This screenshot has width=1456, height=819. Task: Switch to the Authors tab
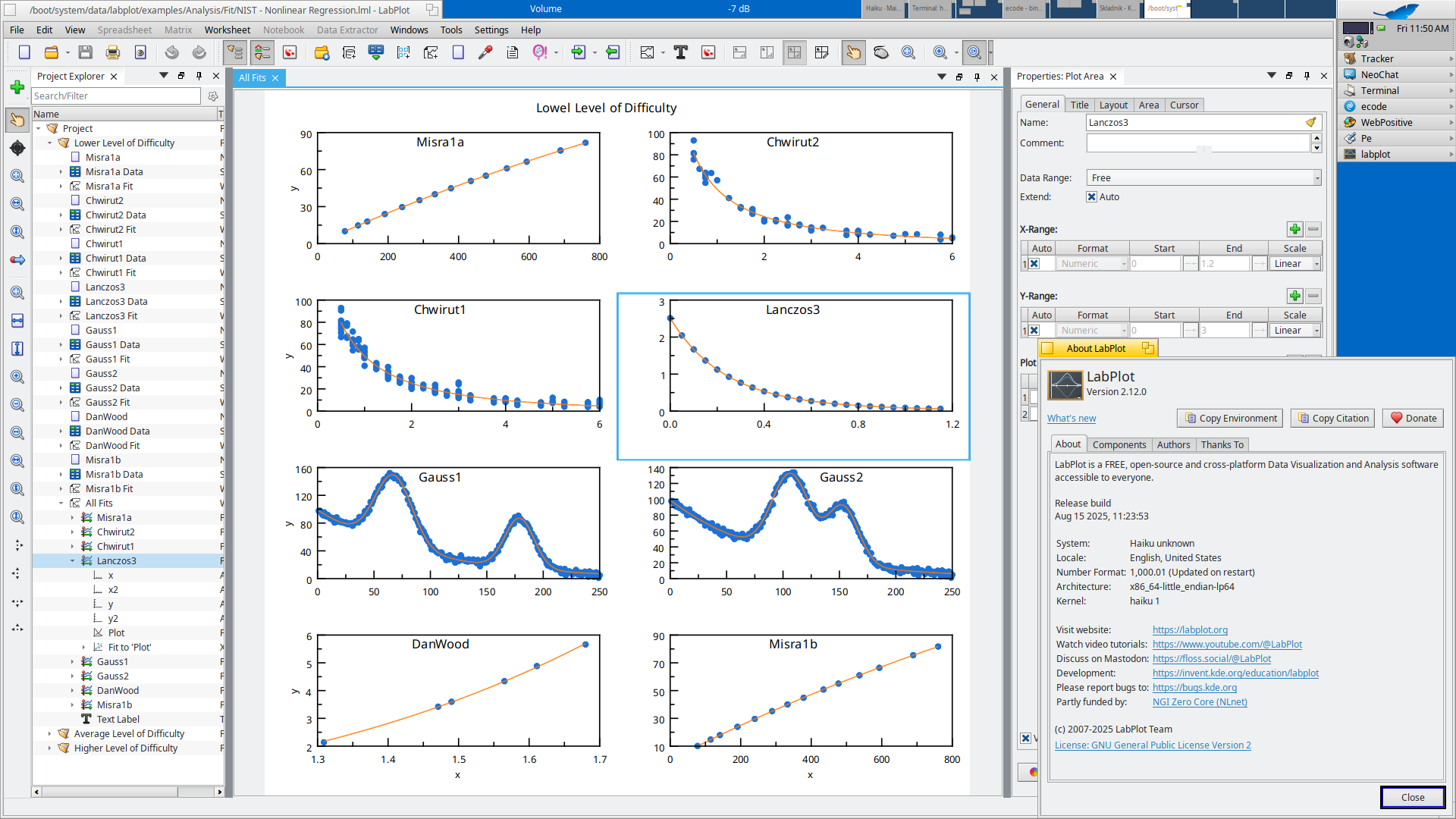(x=1173, y=445)
